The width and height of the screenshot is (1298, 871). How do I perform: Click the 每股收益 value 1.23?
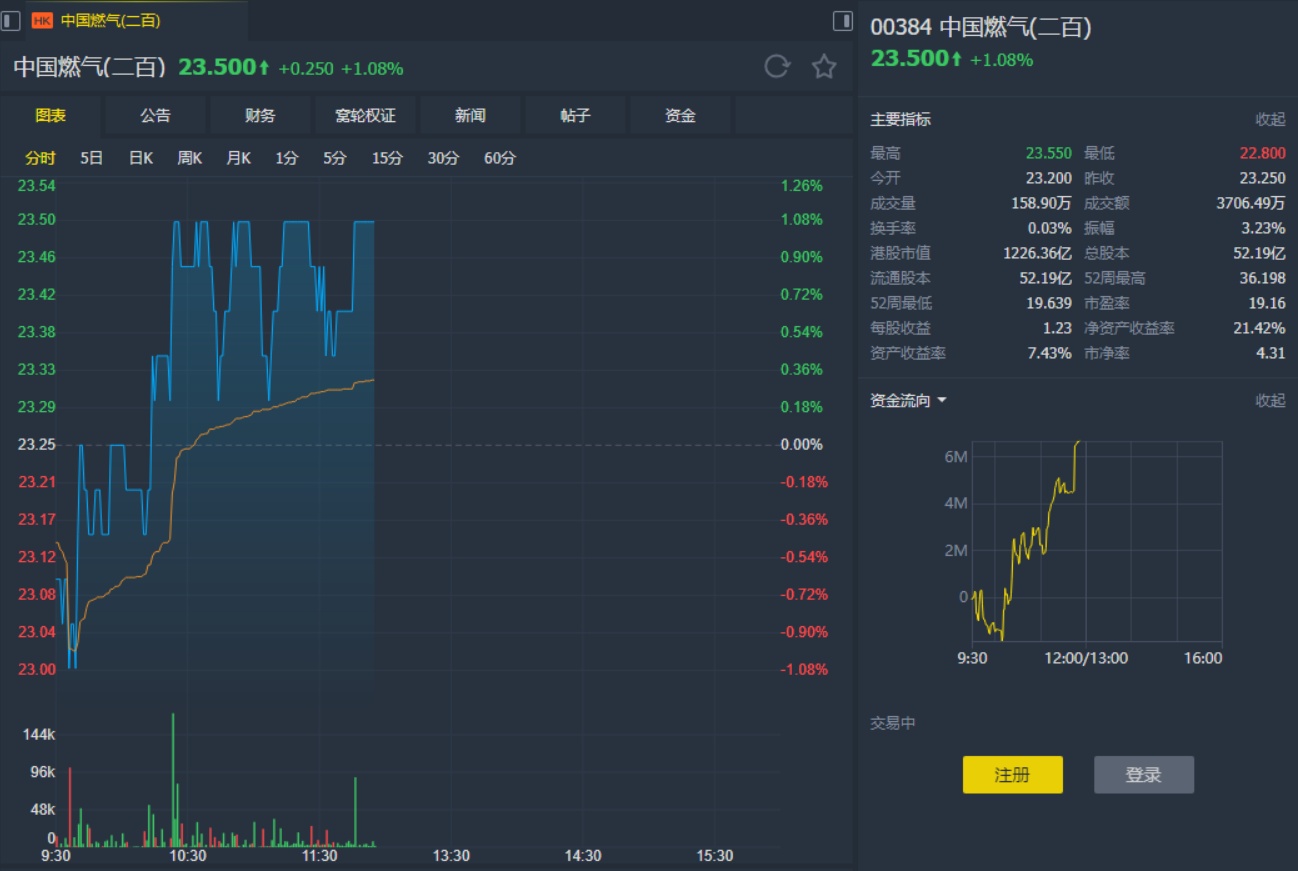coord(1057,329)
